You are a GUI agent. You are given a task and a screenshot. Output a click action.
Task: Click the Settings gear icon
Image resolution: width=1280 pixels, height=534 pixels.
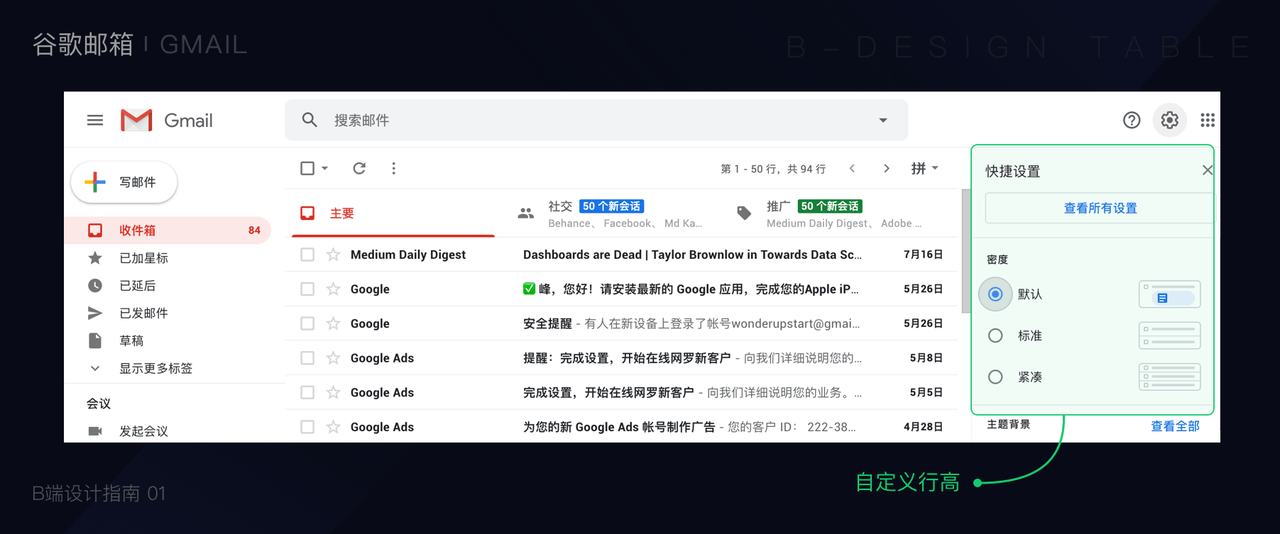click(x=1169, y=120)
